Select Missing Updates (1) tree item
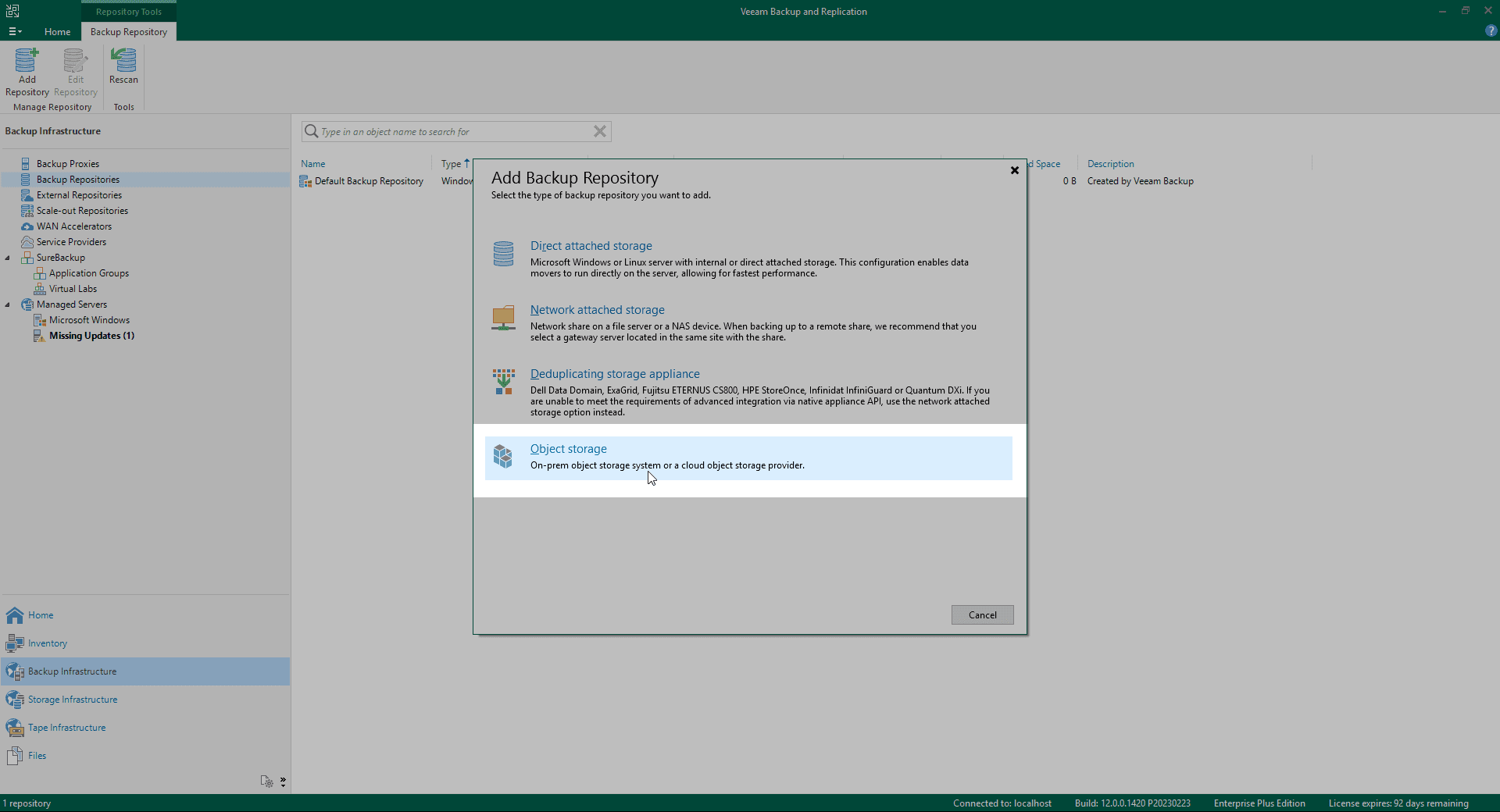The width and height of the screenshot is (1500, 812). click(91, 336)
